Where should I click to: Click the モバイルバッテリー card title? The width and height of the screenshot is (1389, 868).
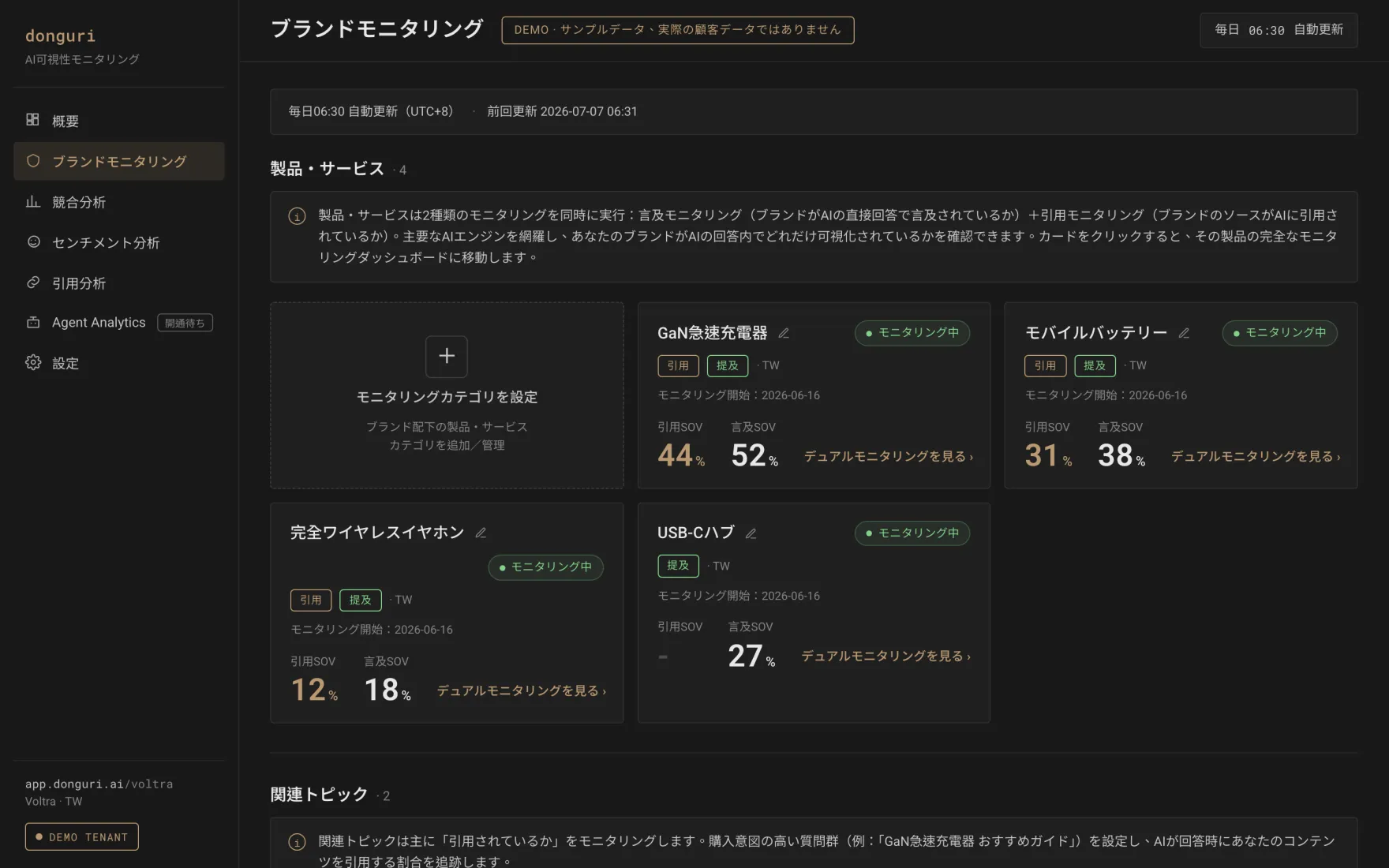[x=1096, y=333]
